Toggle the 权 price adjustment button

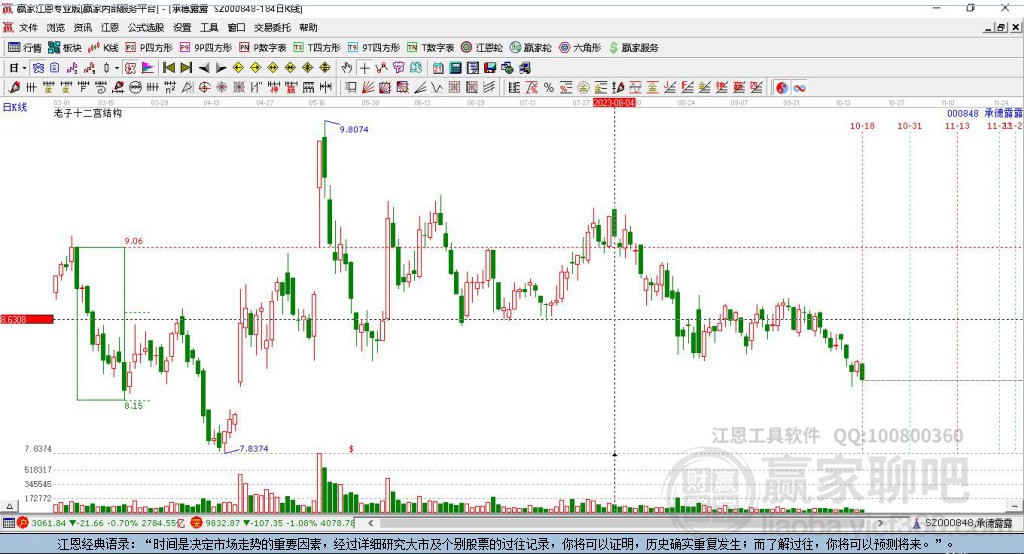[x=131, y=68]
